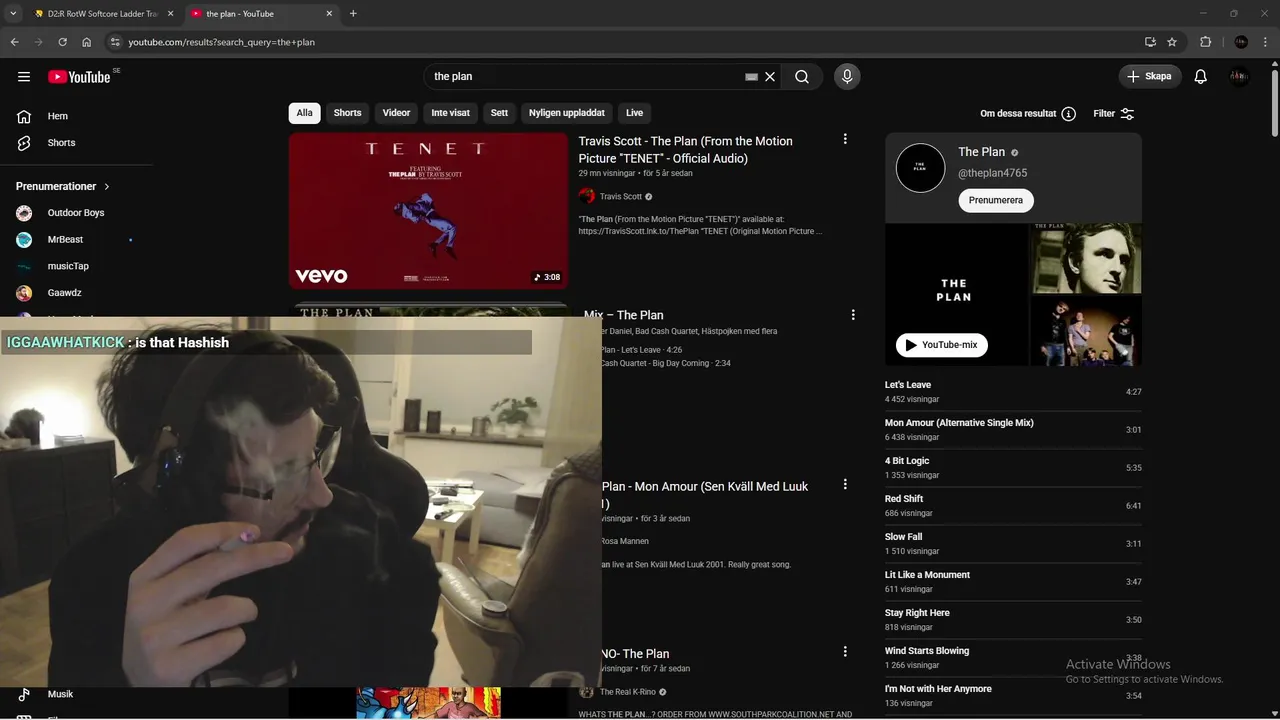Image resolution: width=1280 pixels, height=720 pixels.
Task: Play the YouTube-mix for The Plan
Action: (x=942, y=345)
